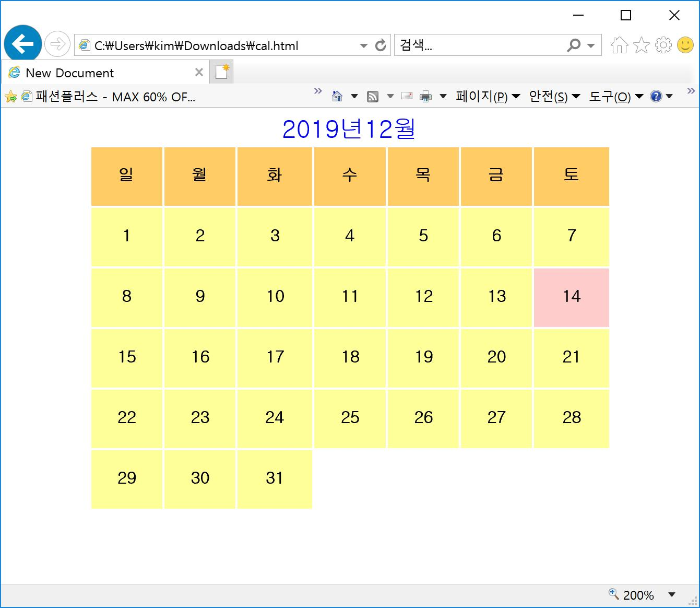The width and height of the screenshot is (700, 608).
Task: Expand RSS feeds dropdown arrow
Action: pos(390,96)
